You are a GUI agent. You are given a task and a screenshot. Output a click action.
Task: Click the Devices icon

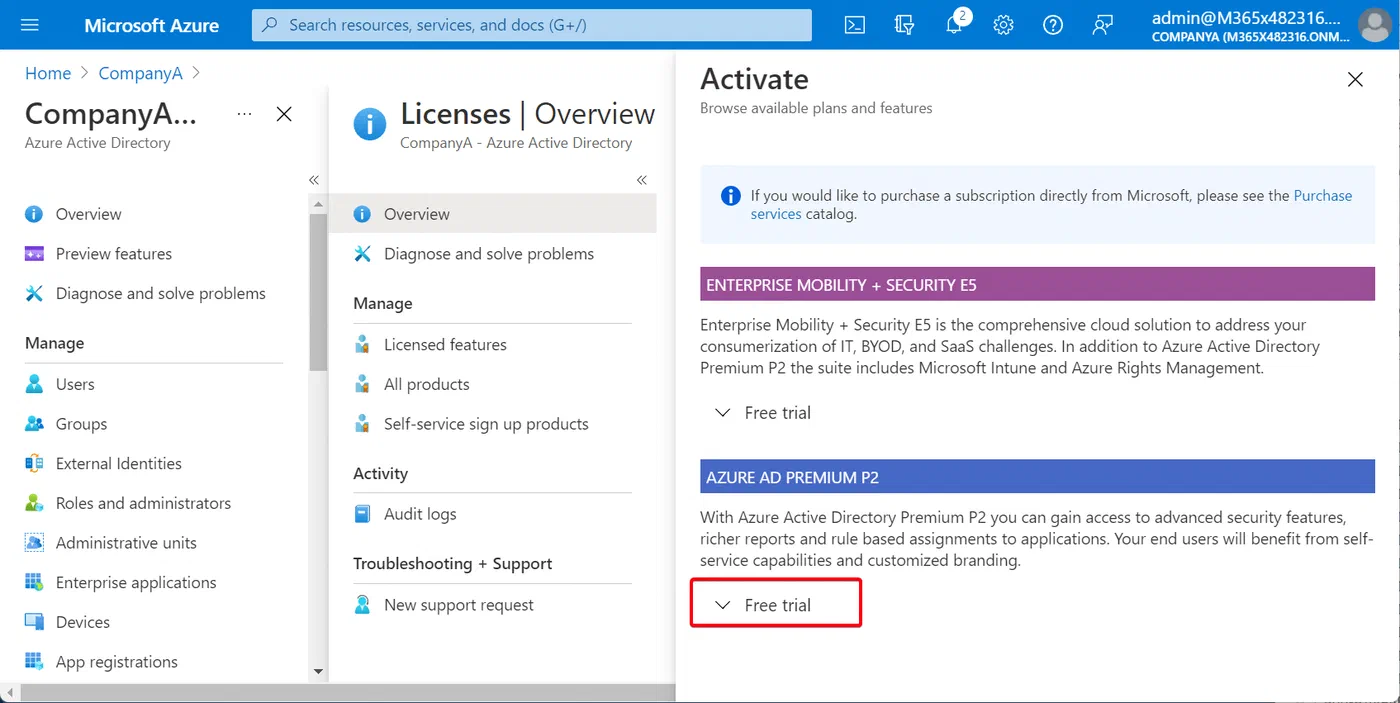pyautogui.click(x=34, y=622)
